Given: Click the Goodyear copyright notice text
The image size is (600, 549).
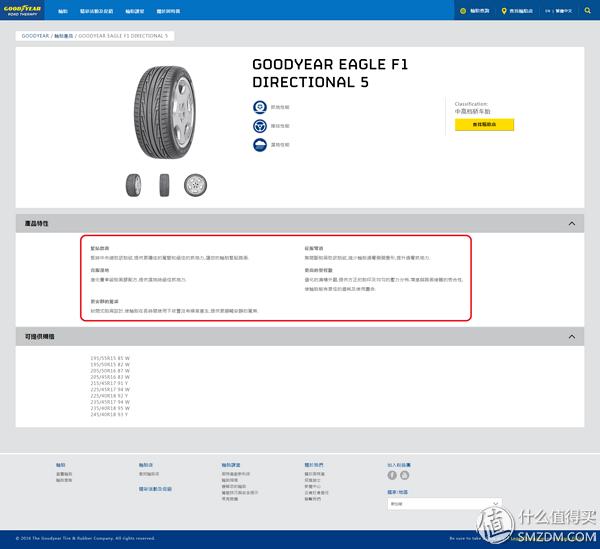Looking at the screenshot, I should [85, 538].
